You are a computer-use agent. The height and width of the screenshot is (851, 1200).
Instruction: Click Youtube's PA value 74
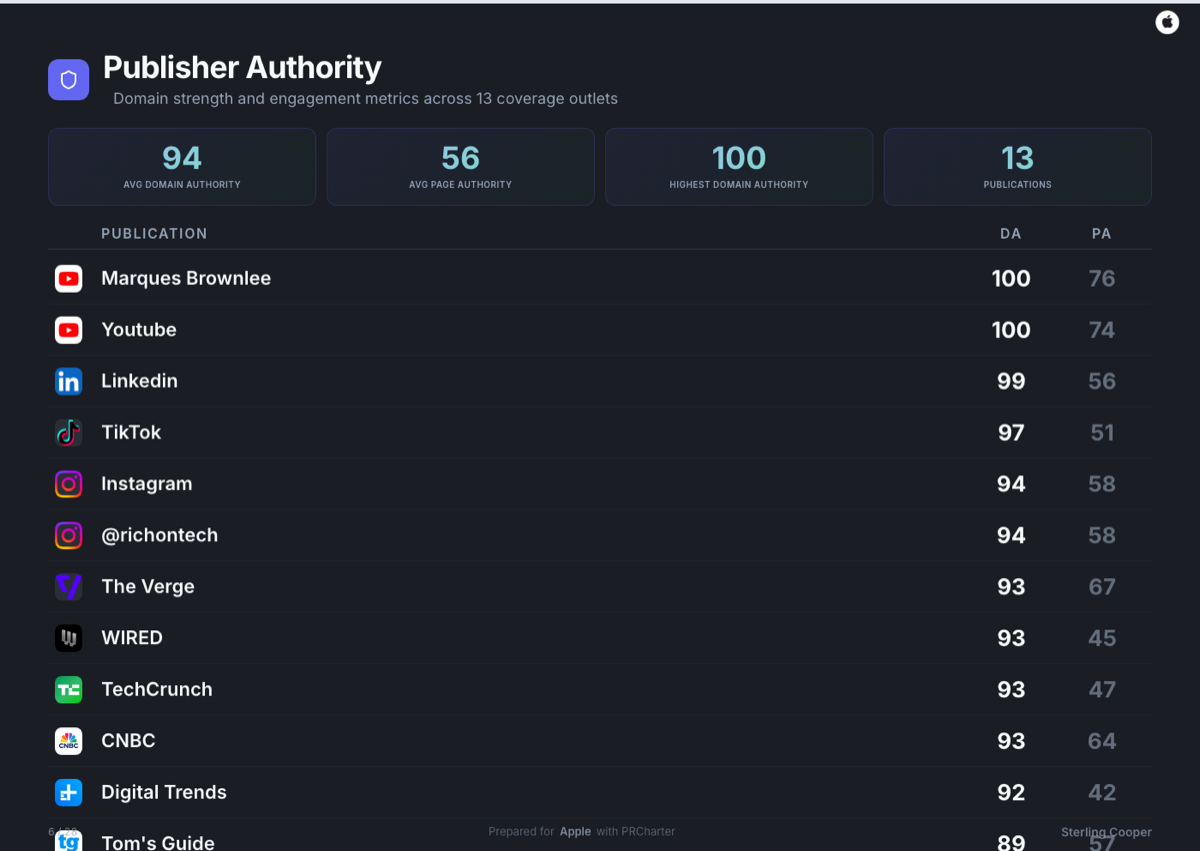point(1102,330)
